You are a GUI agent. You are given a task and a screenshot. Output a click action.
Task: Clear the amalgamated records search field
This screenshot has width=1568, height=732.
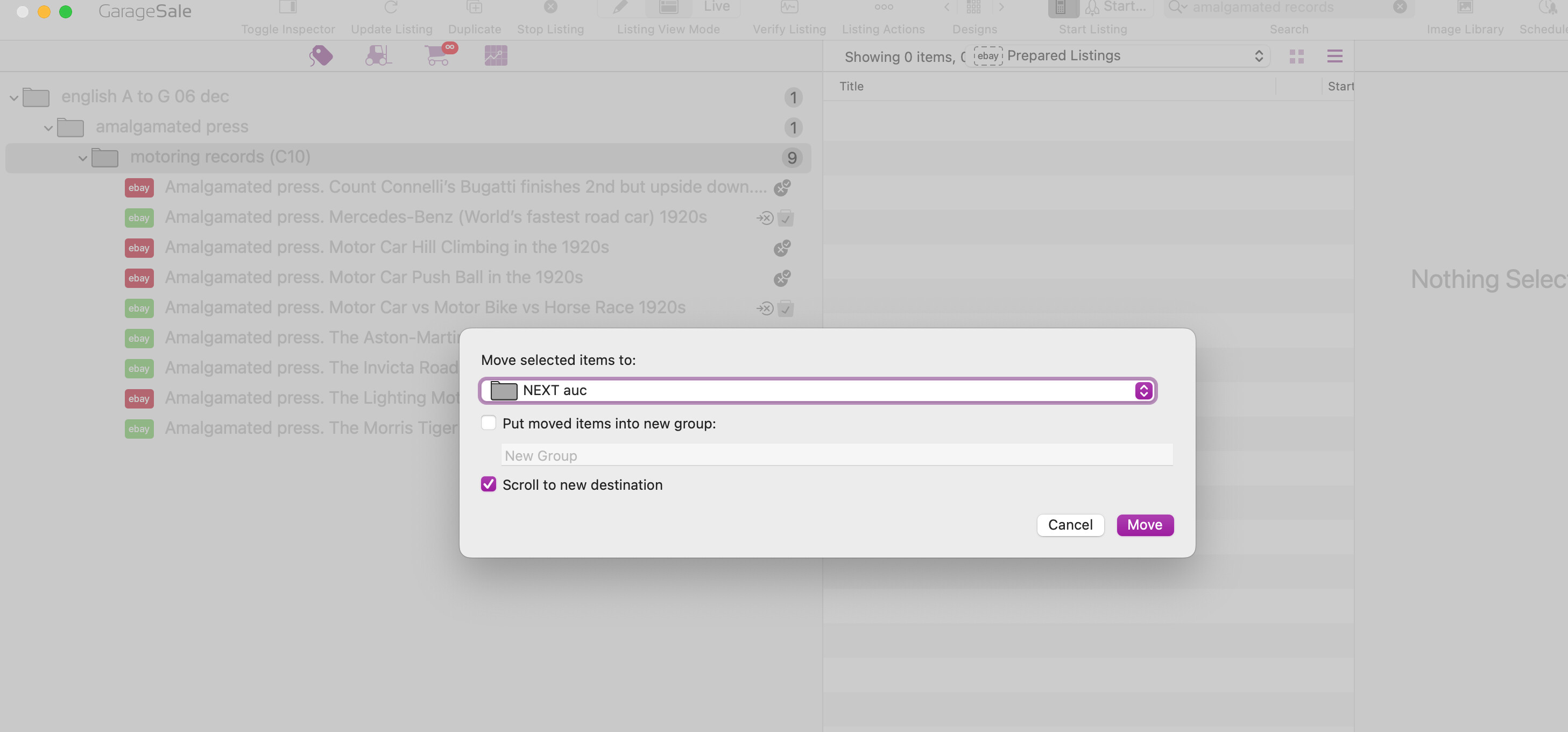coord(1400,8)
